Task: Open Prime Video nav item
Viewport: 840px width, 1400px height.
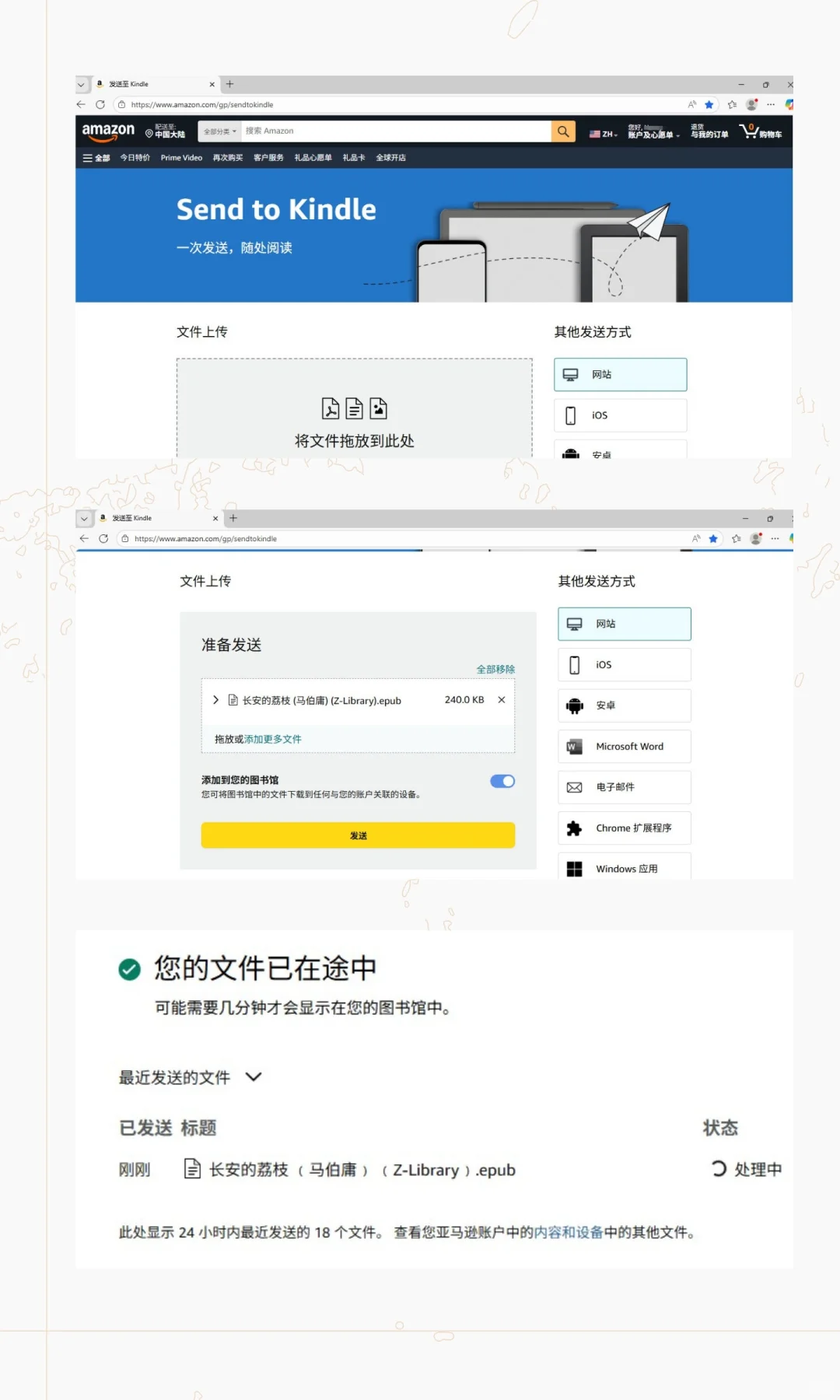Action: (x=181, y=158)
